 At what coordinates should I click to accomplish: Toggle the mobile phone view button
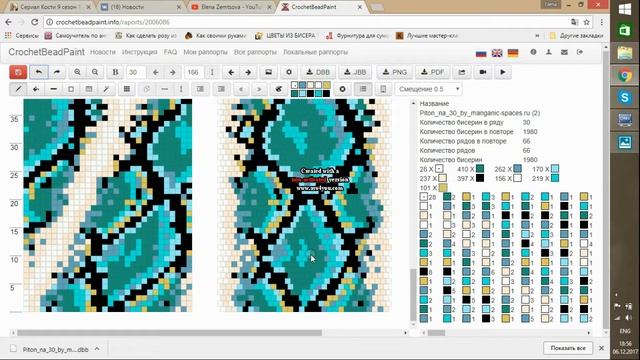point(383,89)
